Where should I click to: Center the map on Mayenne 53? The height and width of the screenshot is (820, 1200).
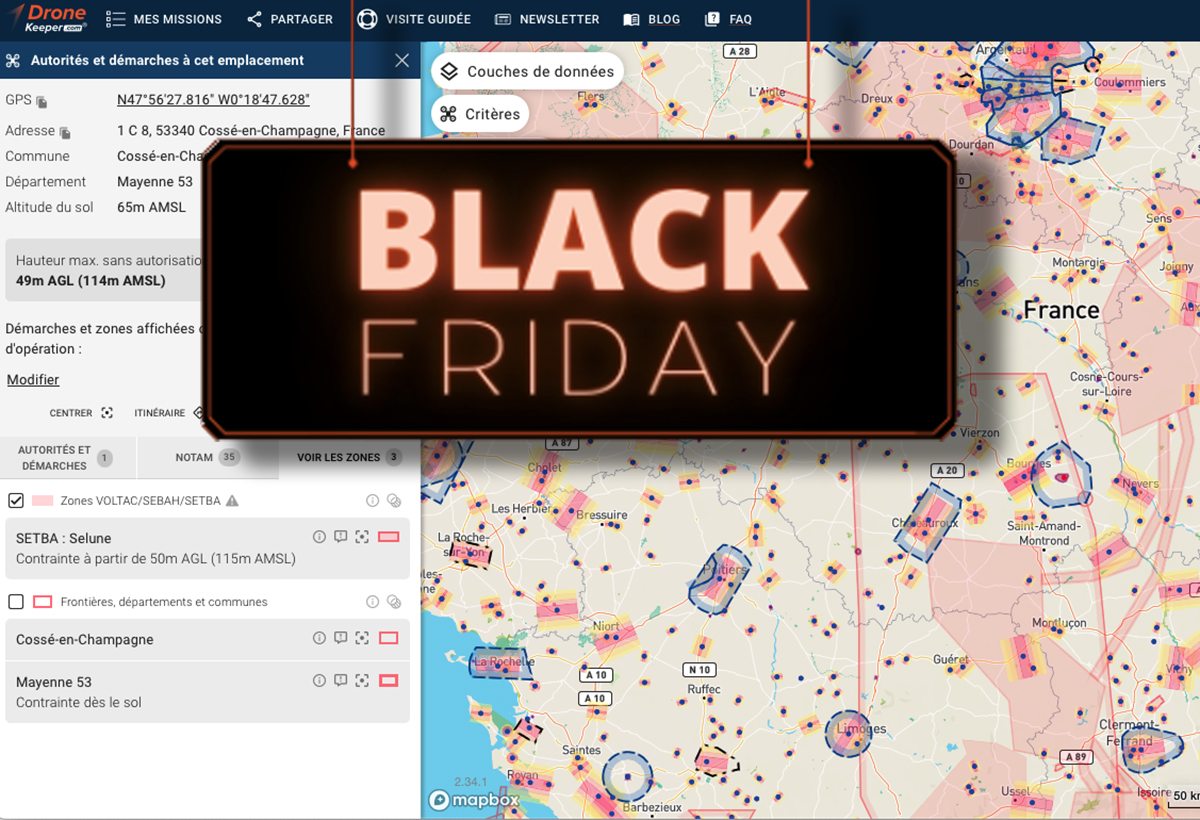362,680
